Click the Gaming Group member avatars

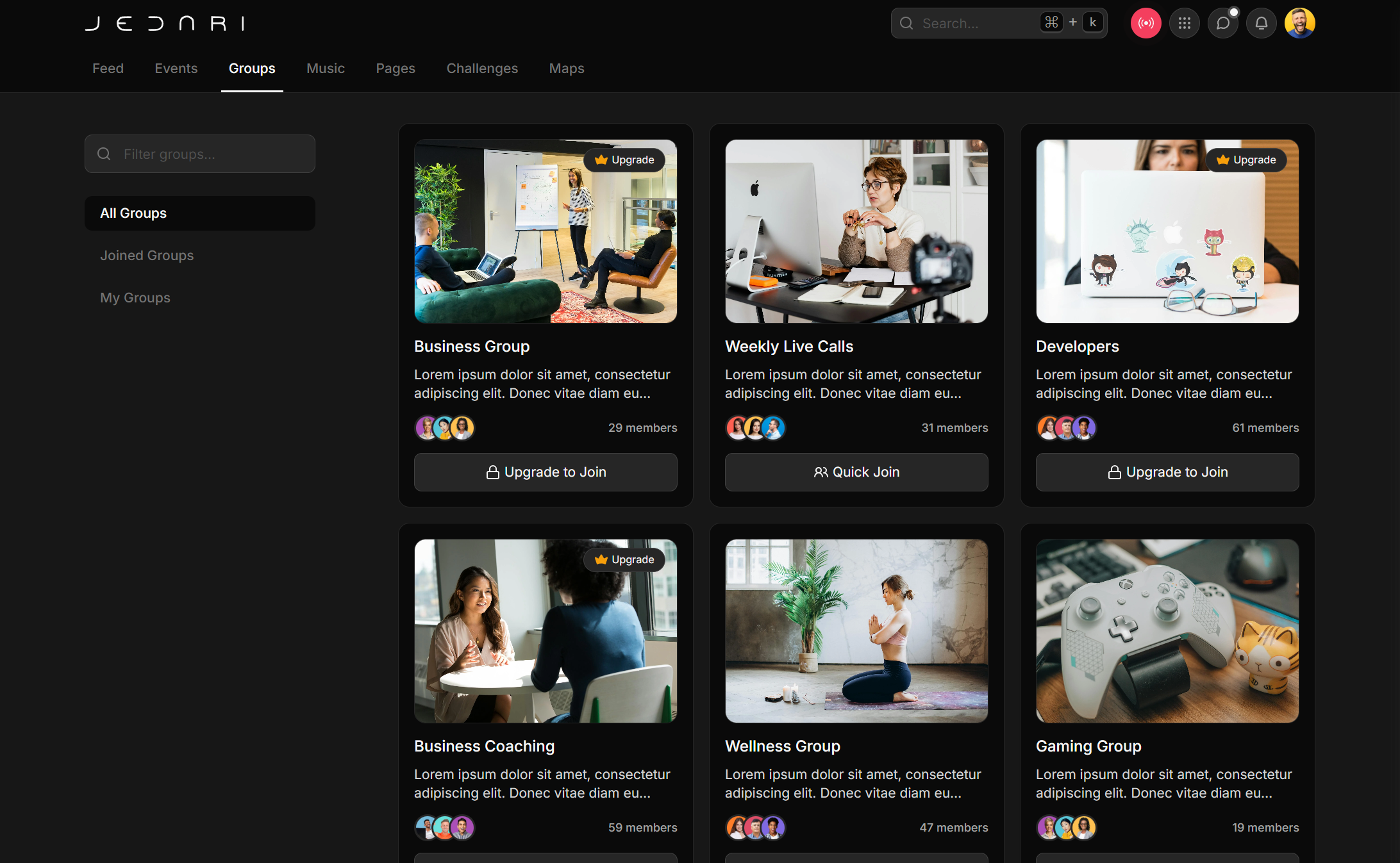(1066, 827)
